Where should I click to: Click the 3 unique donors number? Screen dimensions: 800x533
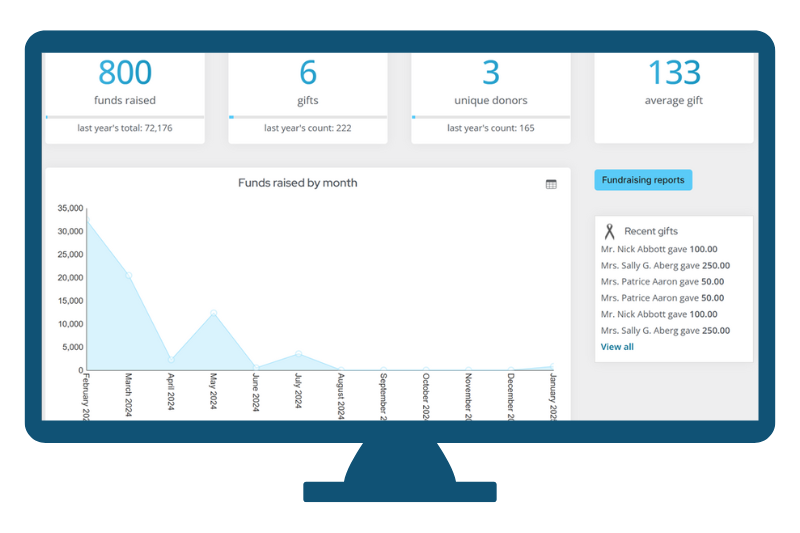click(491, 73)
